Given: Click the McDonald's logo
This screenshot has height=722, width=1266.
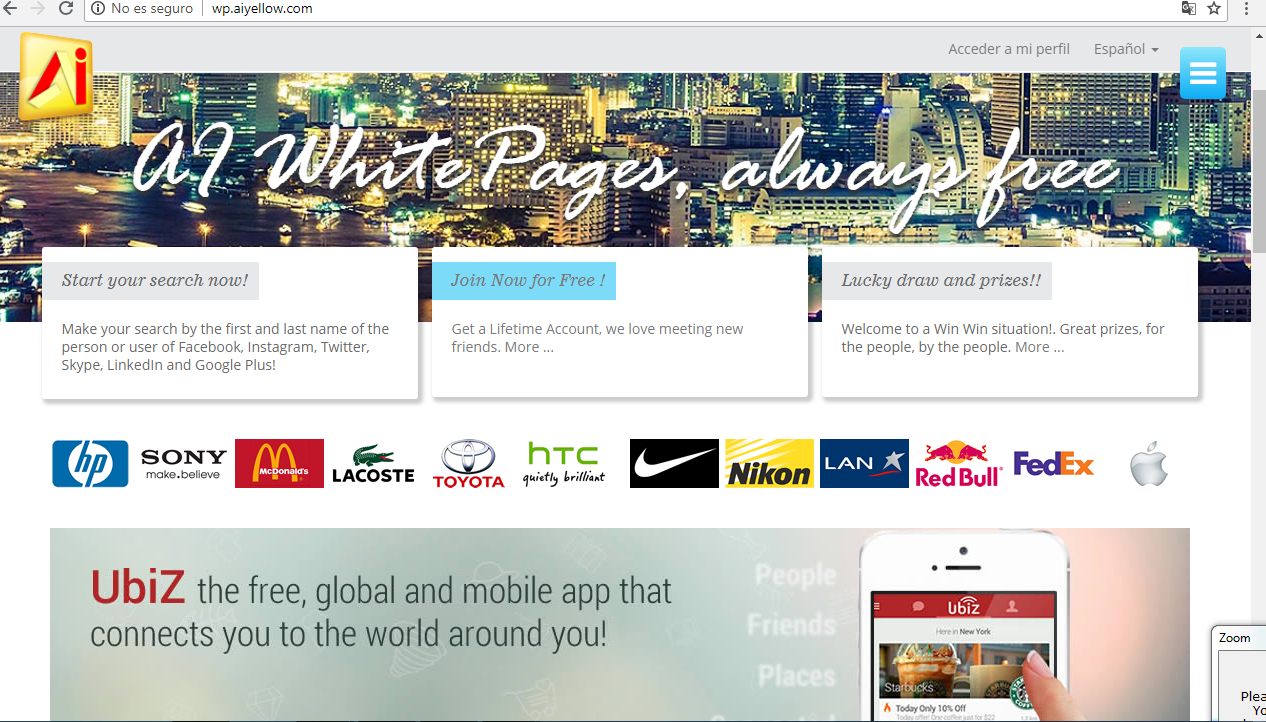Looking at the screenshot, I should coord(279,464).
